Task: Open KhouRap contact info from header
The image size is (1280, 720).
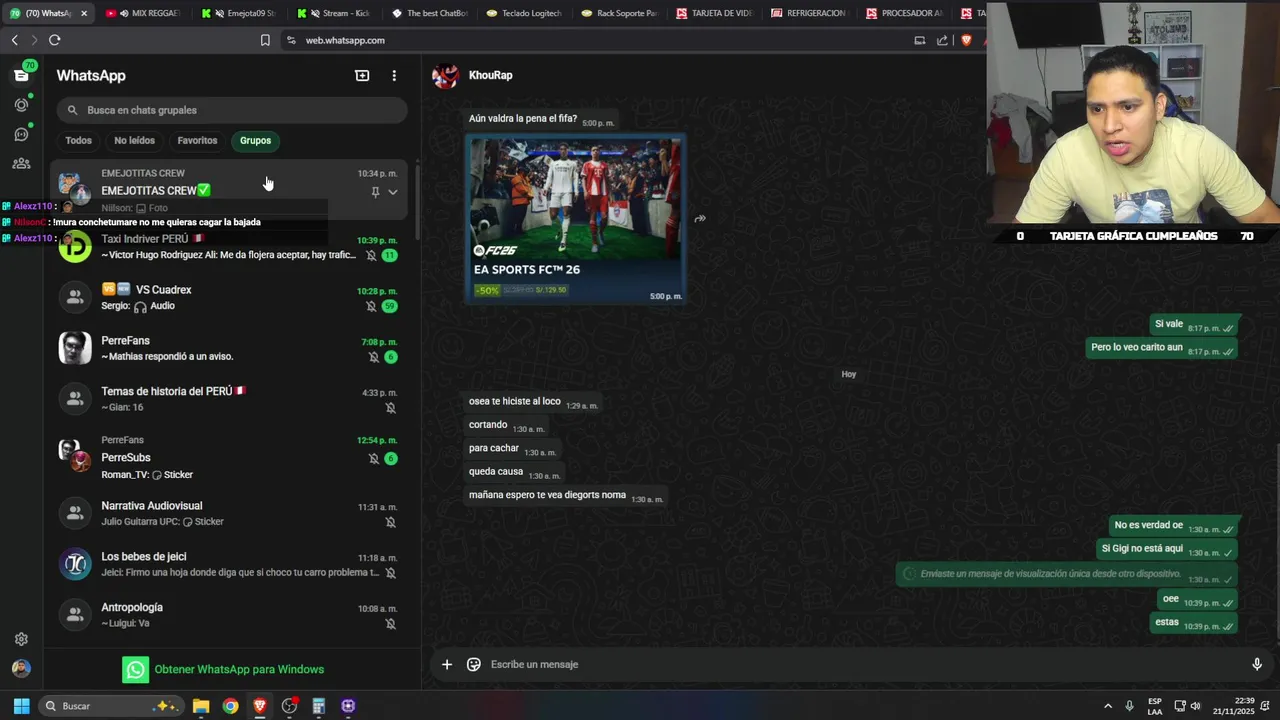Action: pos(490,75)
